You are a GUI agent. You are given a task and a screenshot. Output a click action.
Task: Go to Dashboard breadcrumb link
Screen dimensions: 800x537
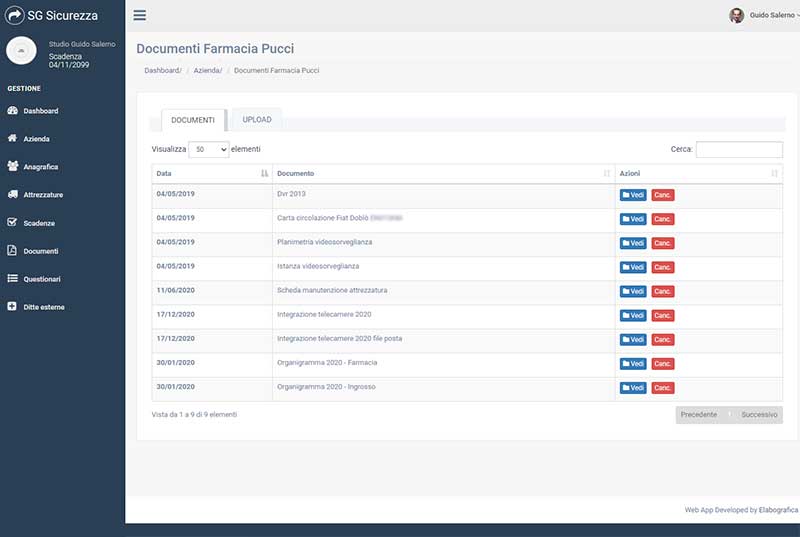point(163,70)
